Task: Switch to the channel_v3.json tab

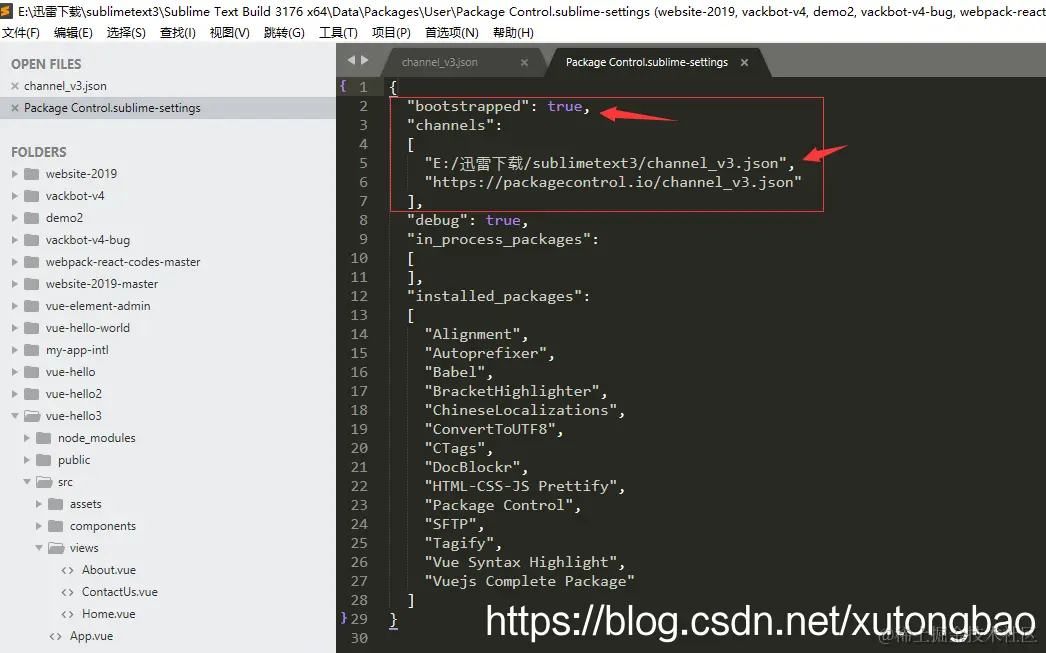Action: [440, 62]
